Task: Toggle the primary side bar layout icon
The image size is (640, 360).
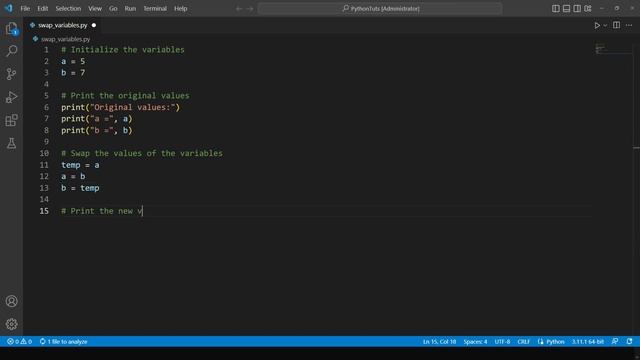Action: [x=556, y=9]
